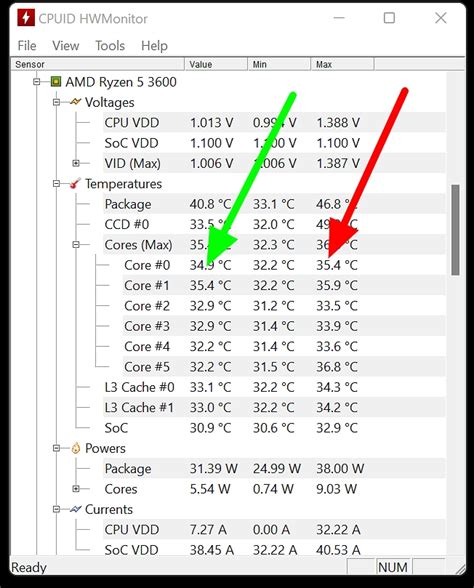Select the SoC VDD voltage row

(x=274, y=143)
